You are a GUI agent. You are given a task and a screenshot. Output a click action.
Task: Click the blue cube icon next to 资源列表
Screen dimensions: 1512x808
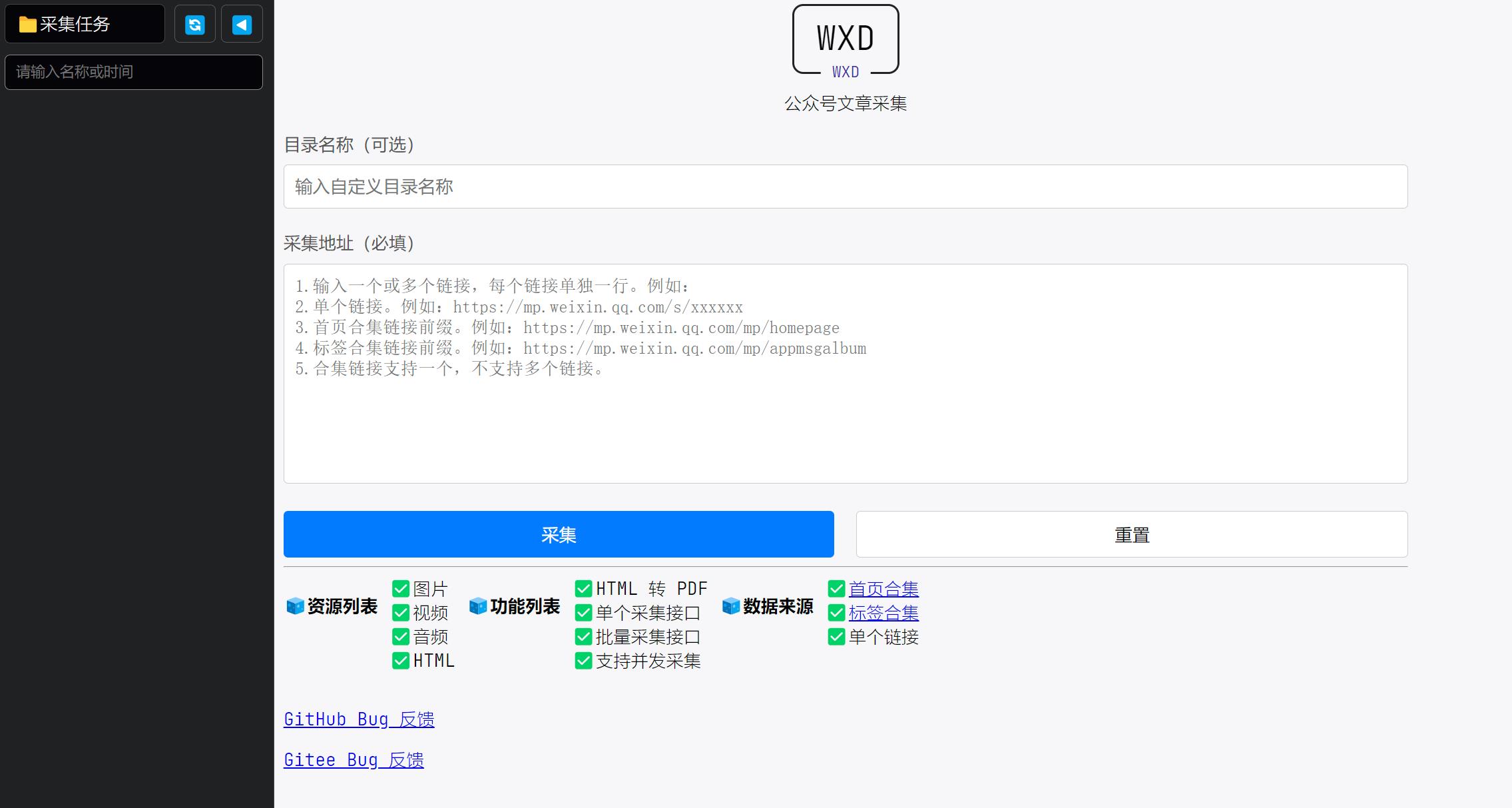pos(295,606)
